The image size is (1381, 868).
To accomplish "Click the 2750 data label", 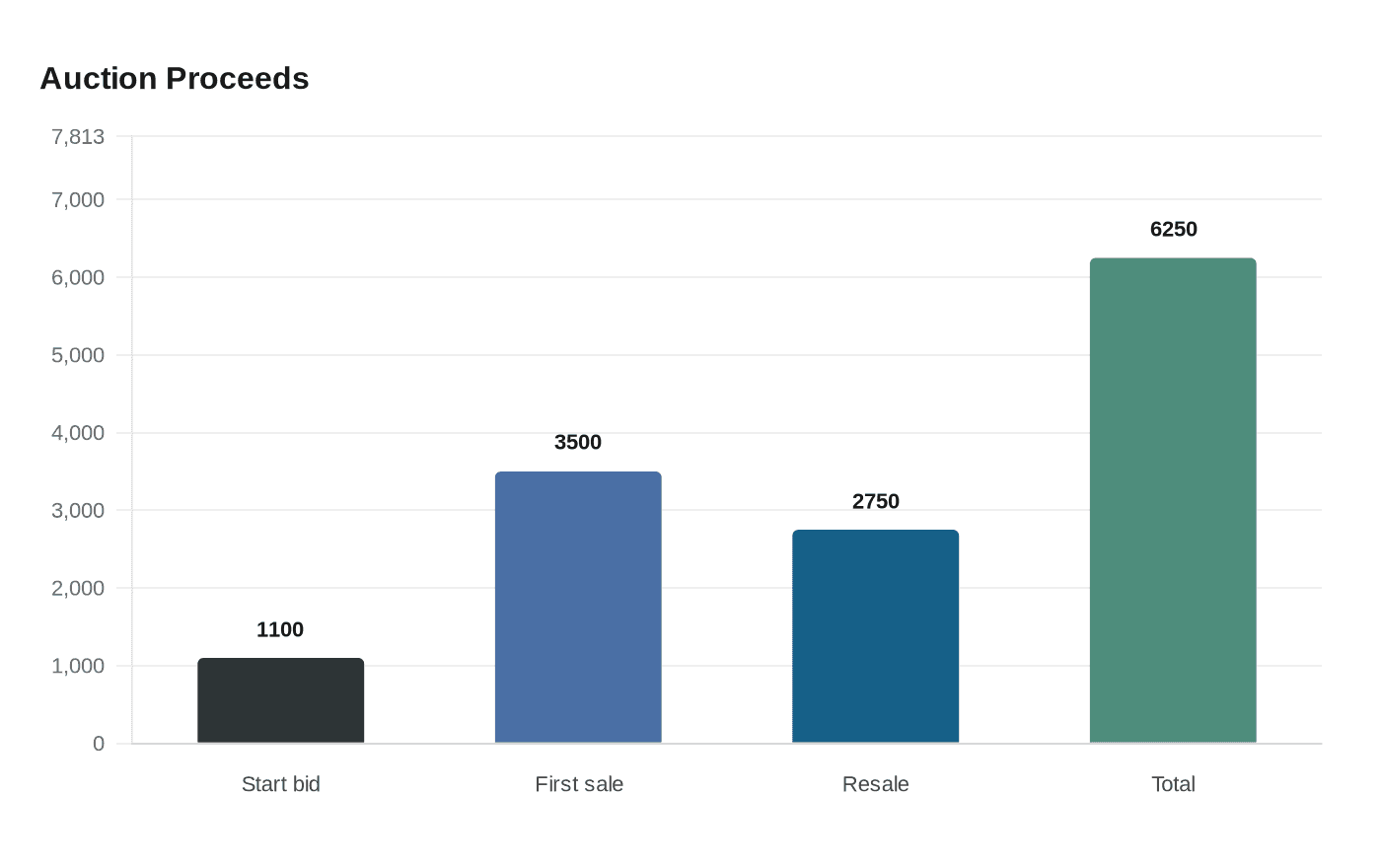I will (x=876, y=501).
